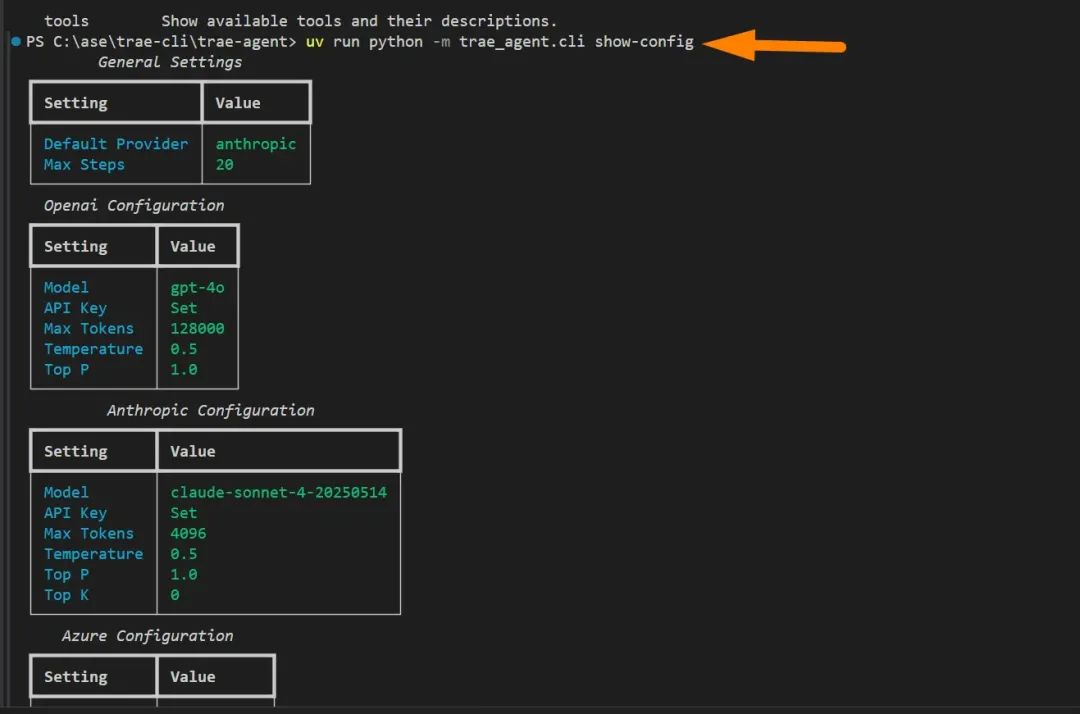Select the claude-sonnet-4-20250514 model name
Viewport: 1080px width, 714px height.
(x=278, y=492)
